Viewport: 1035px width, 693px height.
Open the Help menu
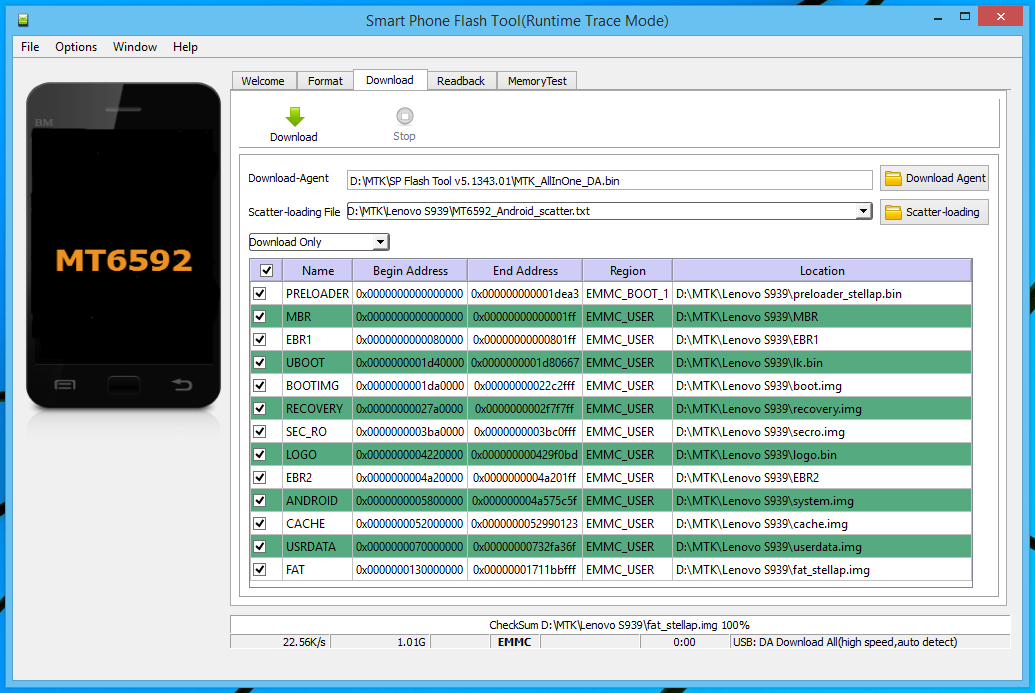pyautogui.click(x=185, y=47)
